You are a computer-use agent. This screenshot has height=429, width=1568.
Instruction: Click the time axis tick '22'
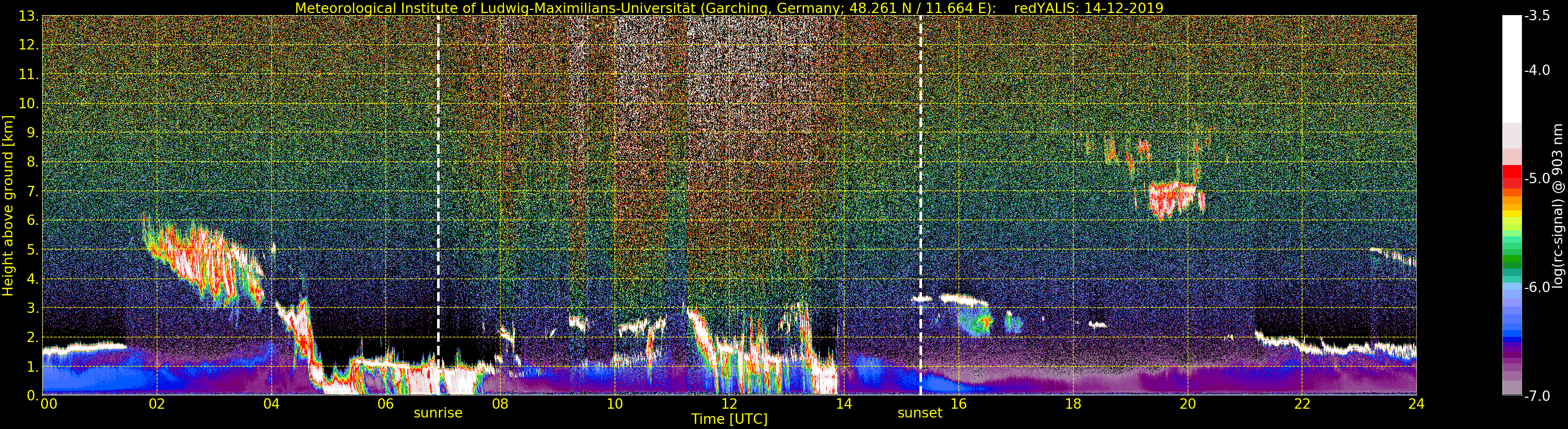[1302, 404]
